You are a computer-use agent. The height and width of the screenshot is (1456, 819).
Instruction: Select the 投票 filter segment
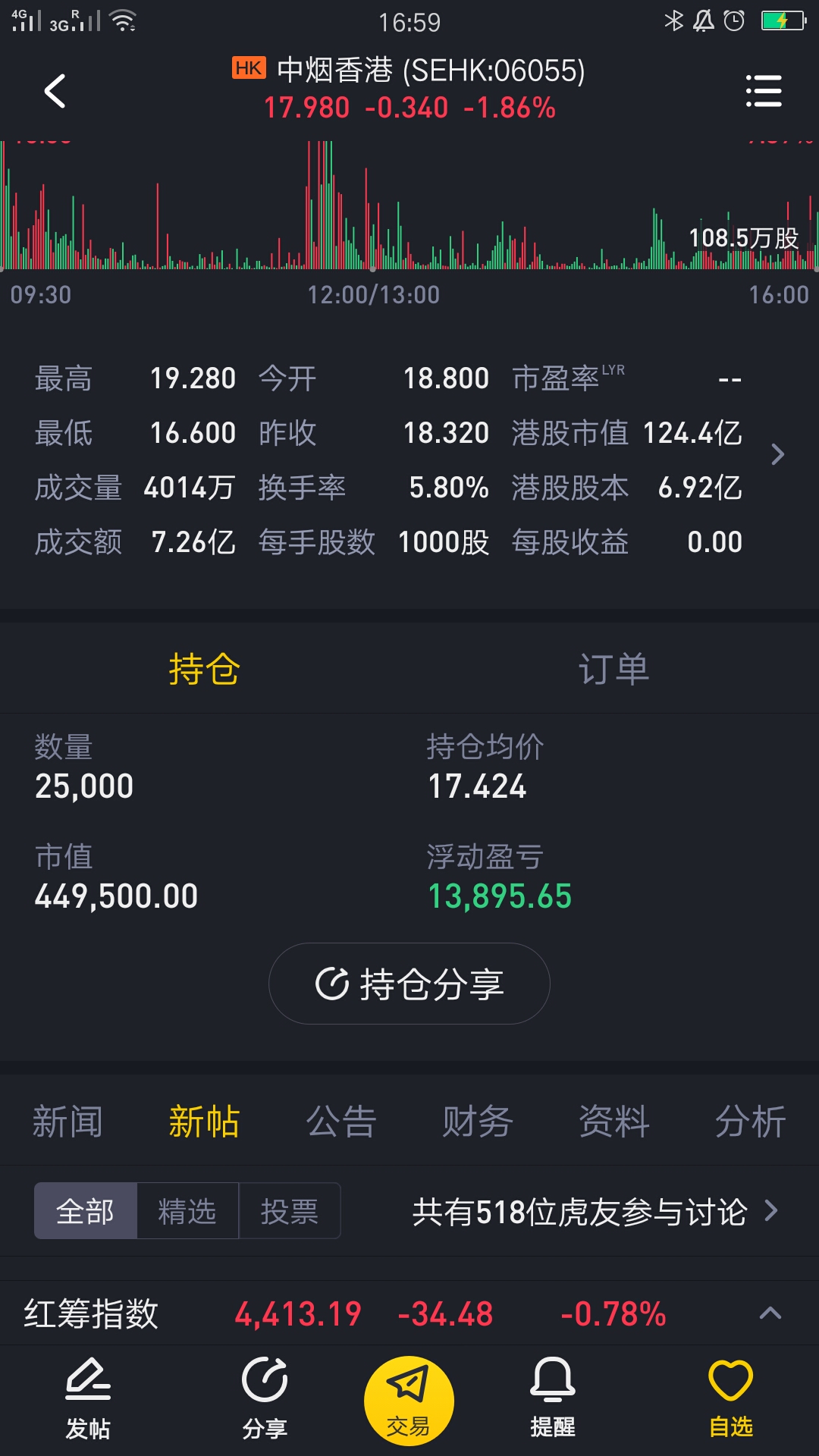pyautogui.click(x=290, y=1211)
